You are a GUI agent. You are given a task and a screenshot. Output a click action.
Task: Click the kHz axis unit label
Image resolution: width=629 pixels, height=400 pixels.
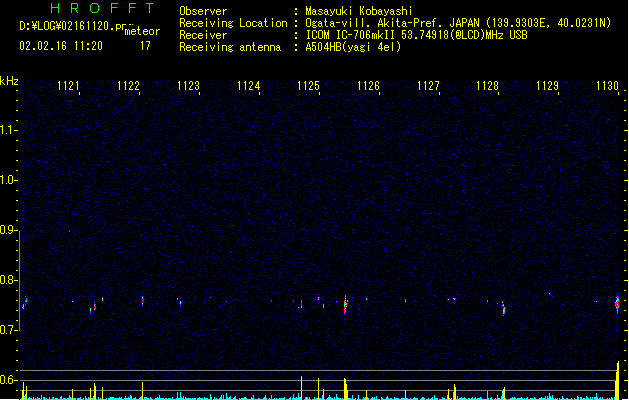coord(9,81)
